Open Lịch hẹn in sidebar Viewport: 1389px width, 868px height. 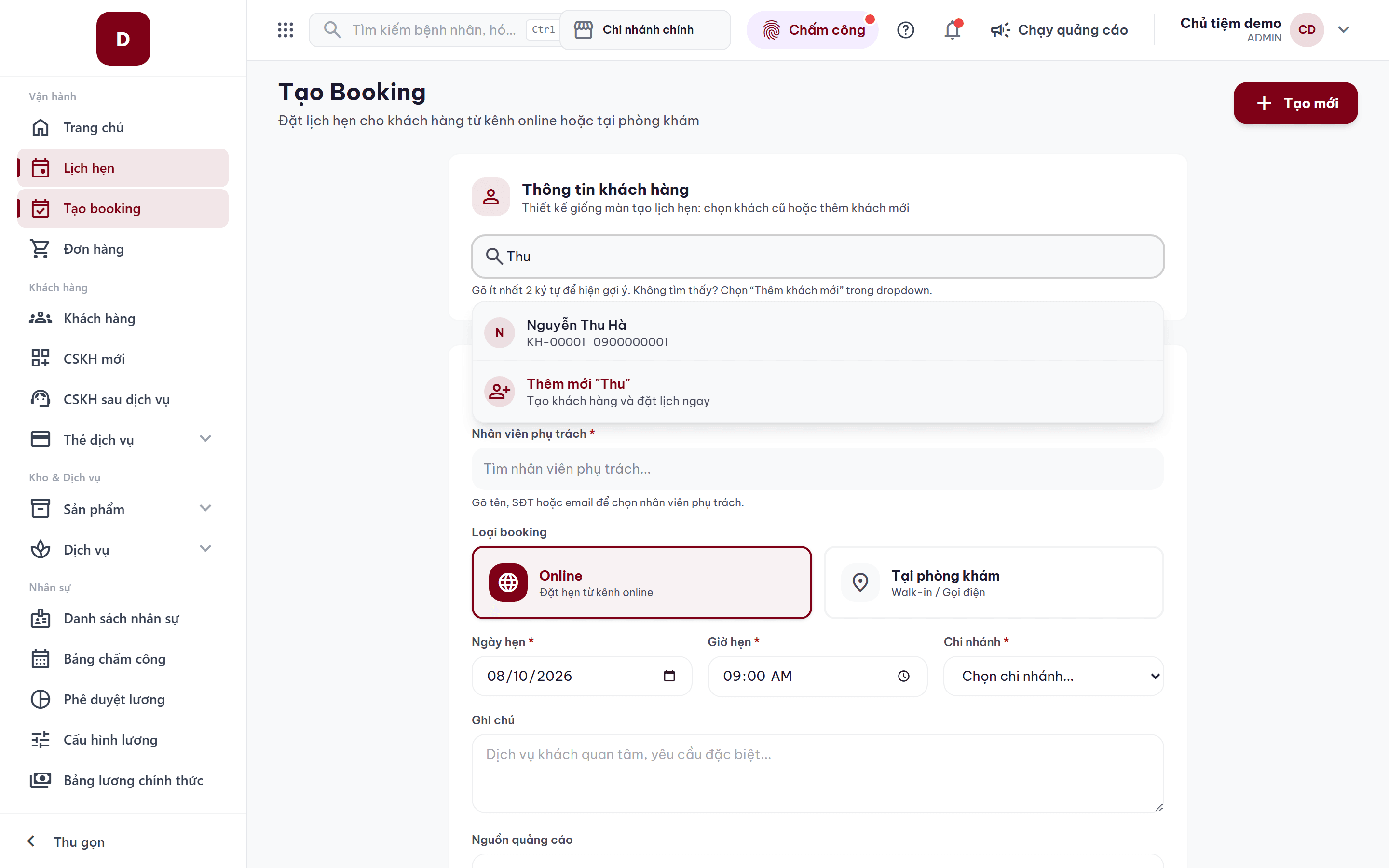123,168
